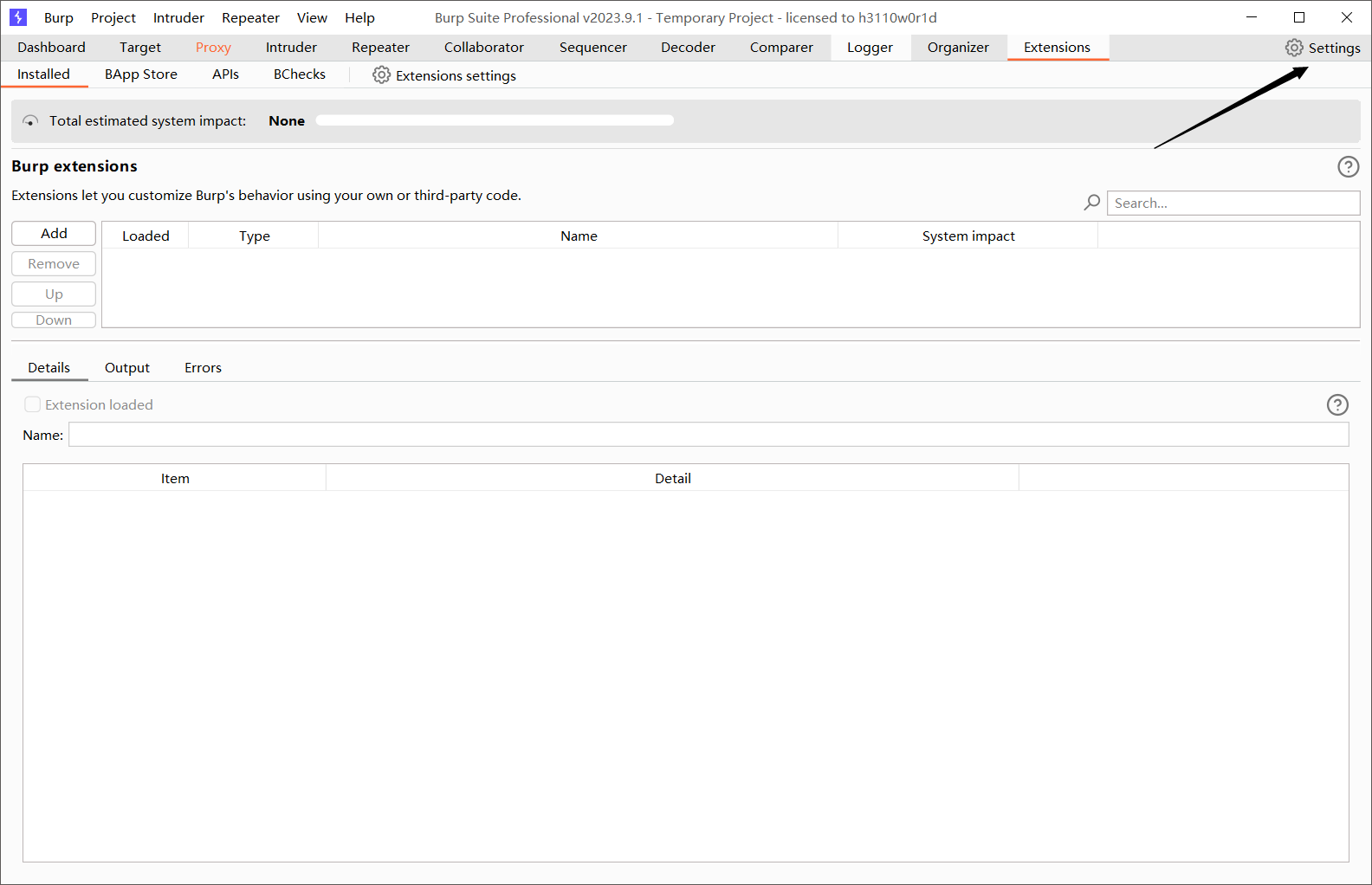The width and height of the screenshot is (1372, 885).
Task: Switch to the Dashboard tab
Action: (x=51, y=48)
